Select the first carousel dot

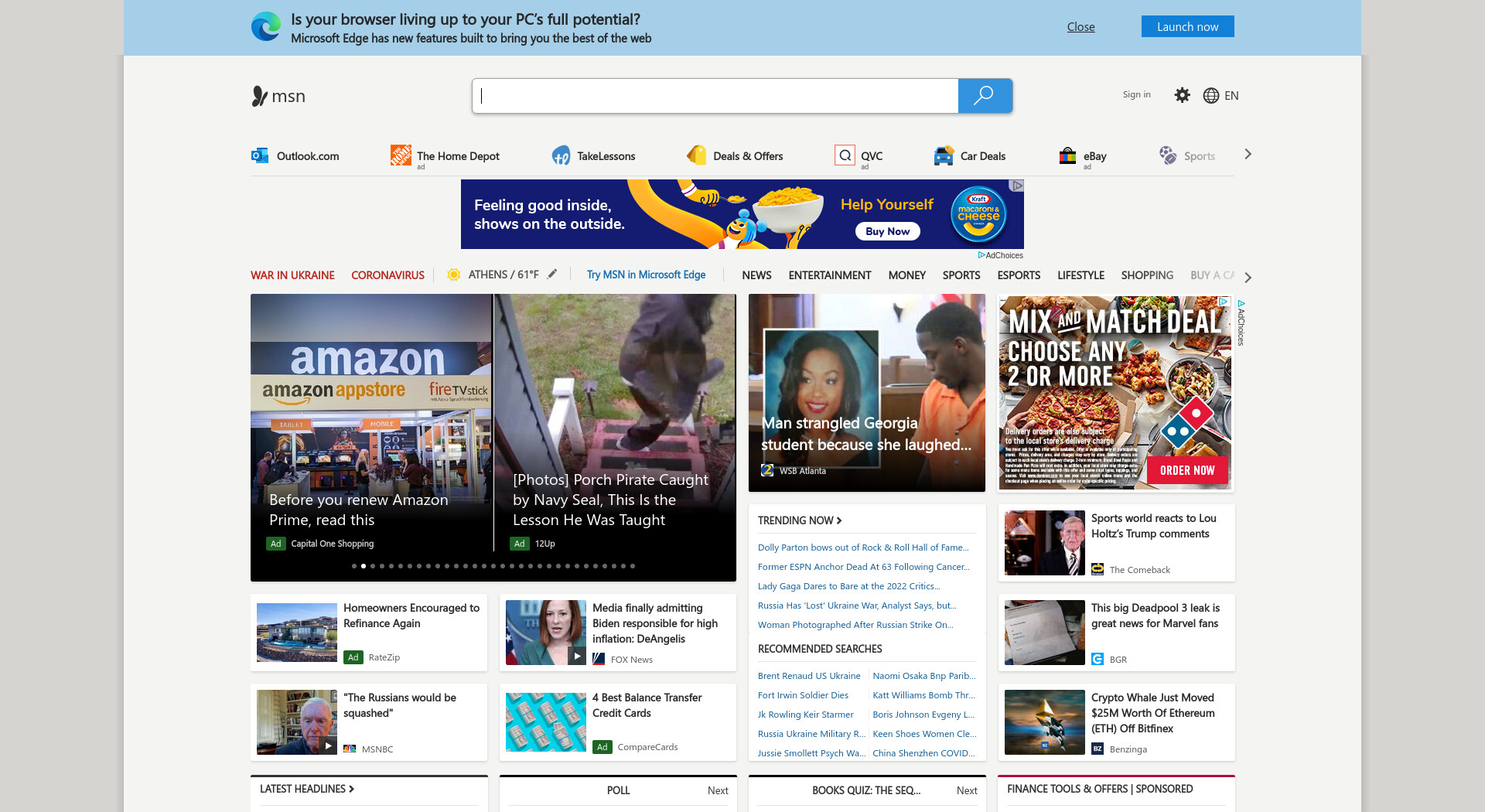coord(354,566)
